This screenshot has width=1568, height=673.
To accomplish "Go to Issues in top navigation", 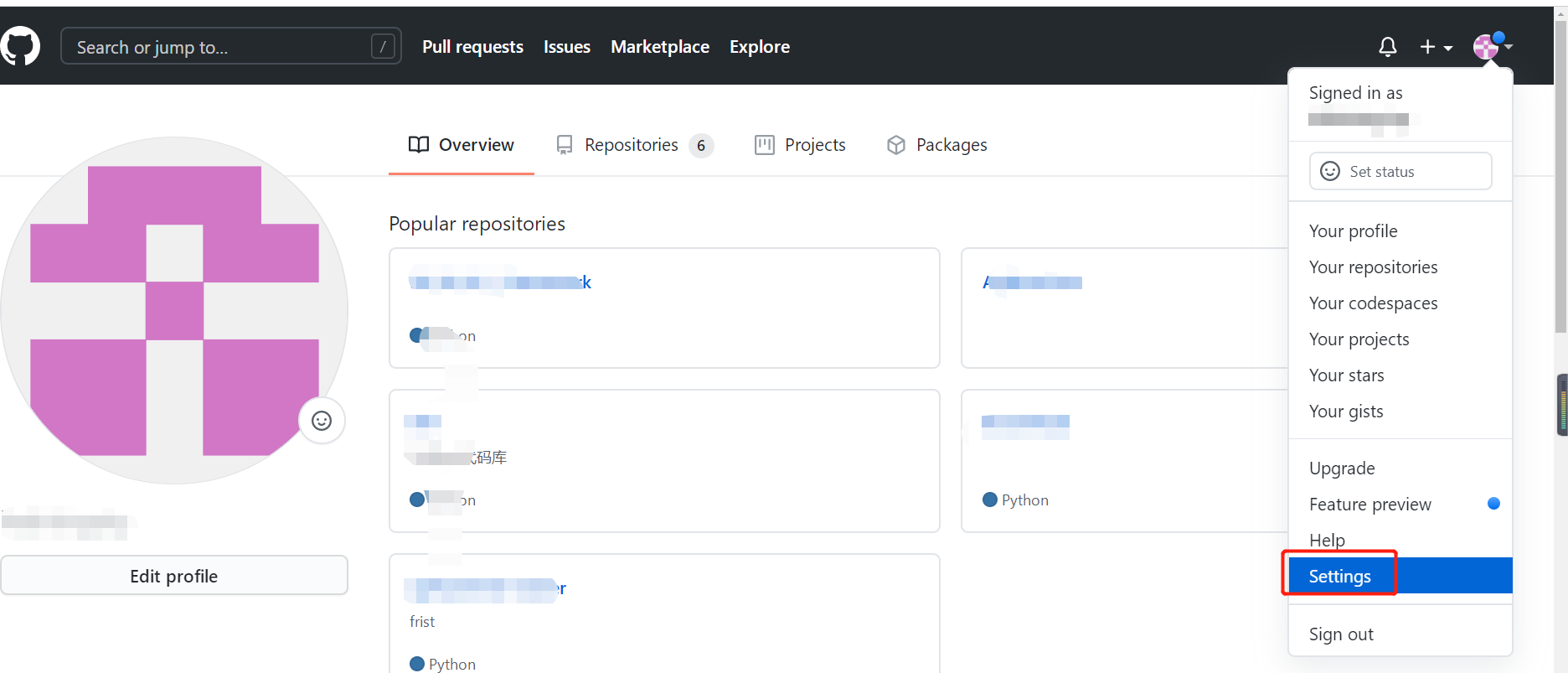I will click(567, 47).
